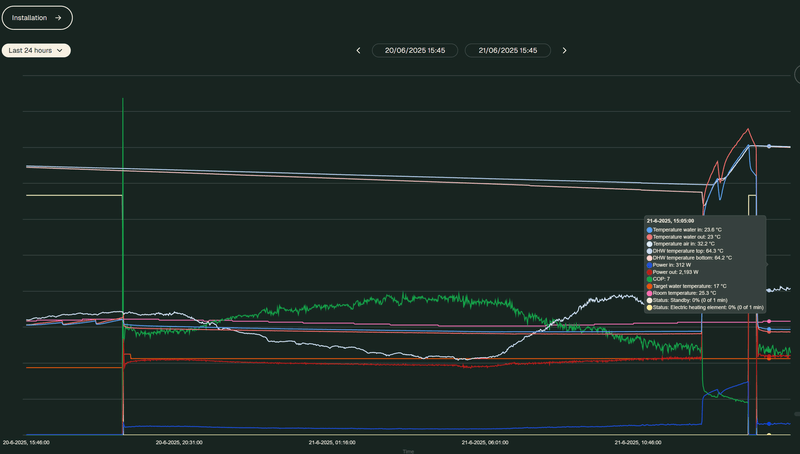Image resolution: width=800 pixels, height=454 pixels.
Task: Click the tall green COP spike on the chart
Action: 123,204
